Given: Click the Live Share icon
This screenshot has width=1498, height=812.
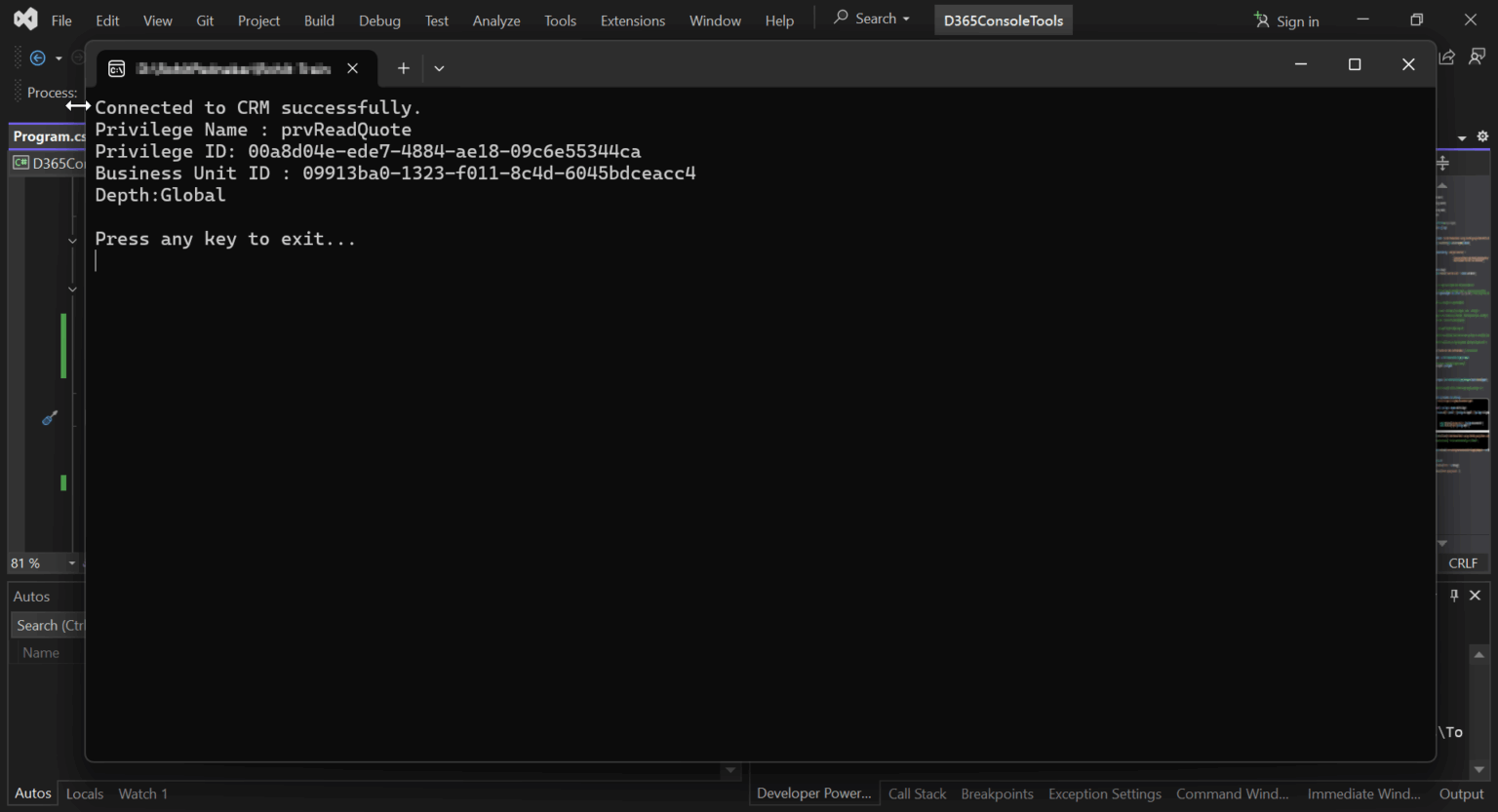Looking at the screenshot, I should pyautogui.click(x=1447, y=58).
